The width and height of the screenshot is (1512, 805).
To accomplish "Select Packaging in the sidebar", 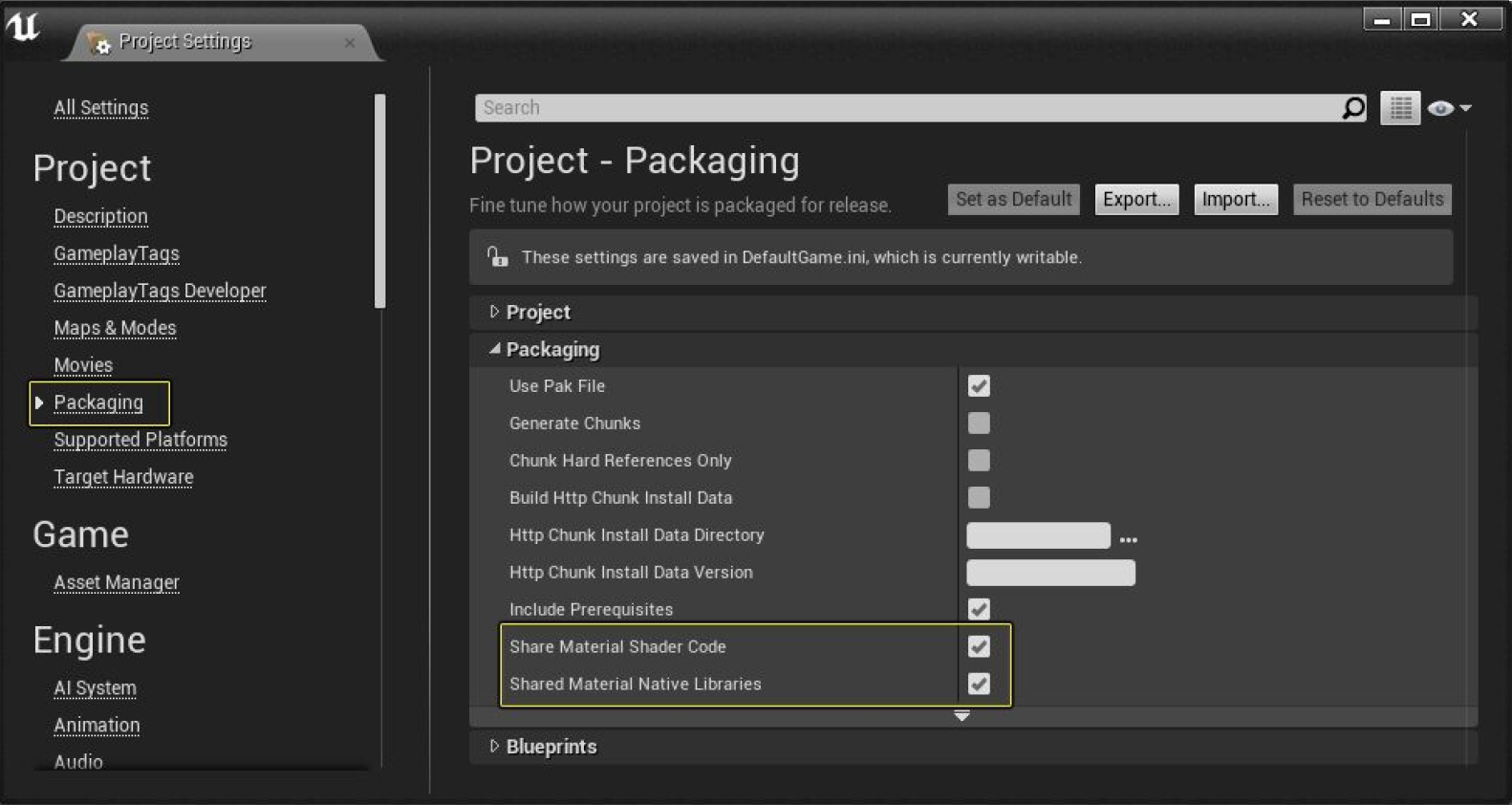I will coord(98,402).
